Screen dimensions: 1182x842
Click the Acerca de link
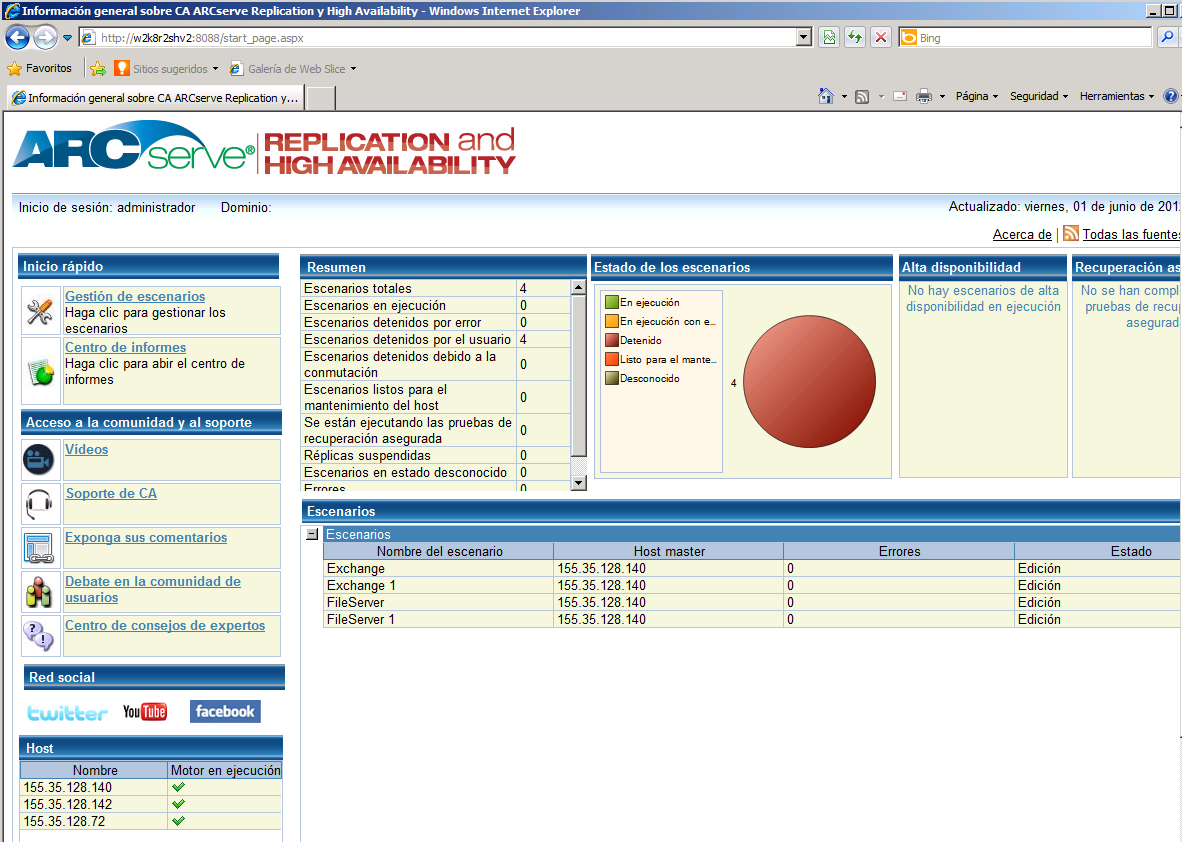tap(1021, 234)
